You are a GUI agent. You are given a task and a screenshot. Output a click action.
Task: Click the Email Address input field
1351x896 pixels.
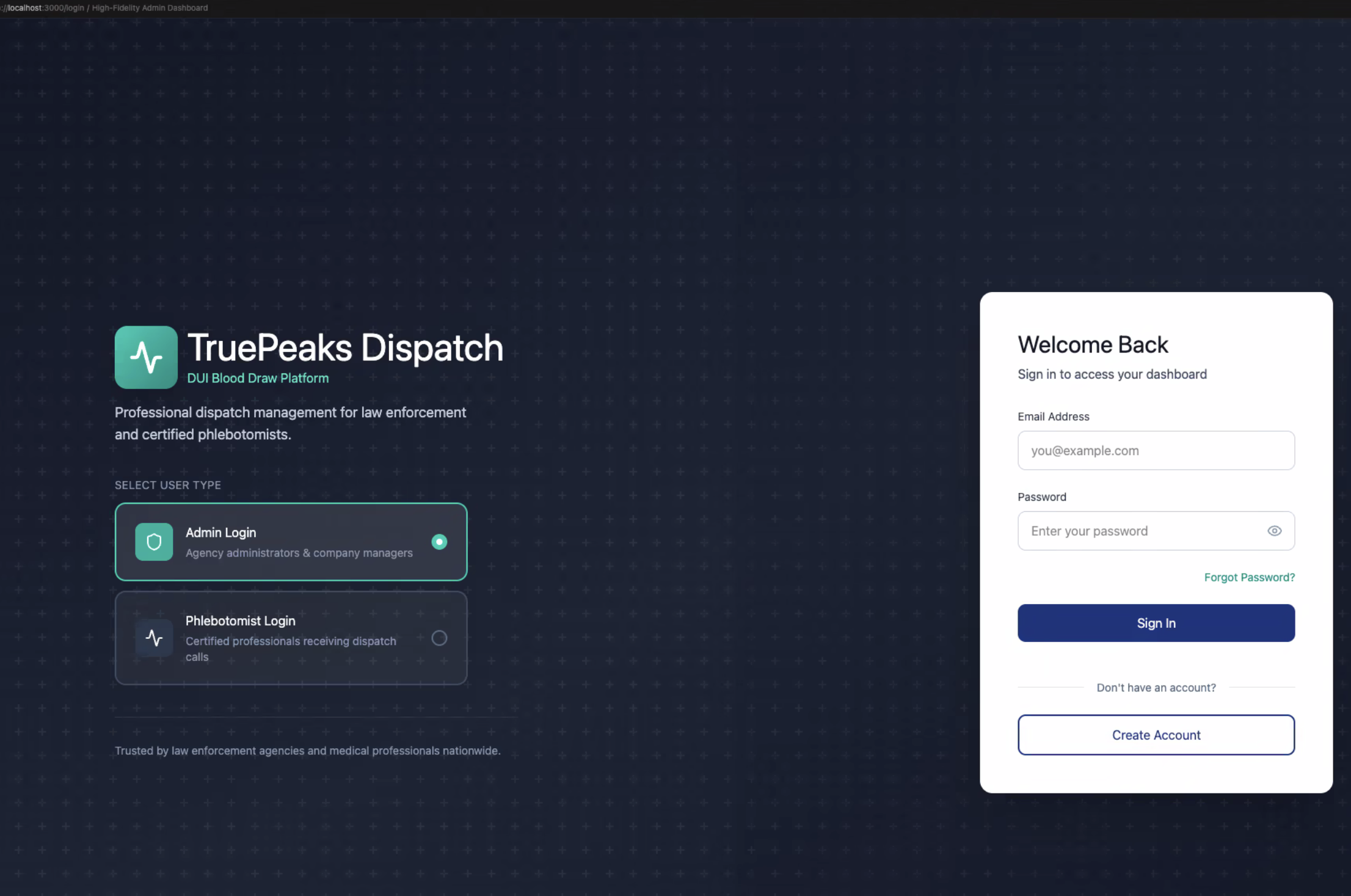[1156, 450]
